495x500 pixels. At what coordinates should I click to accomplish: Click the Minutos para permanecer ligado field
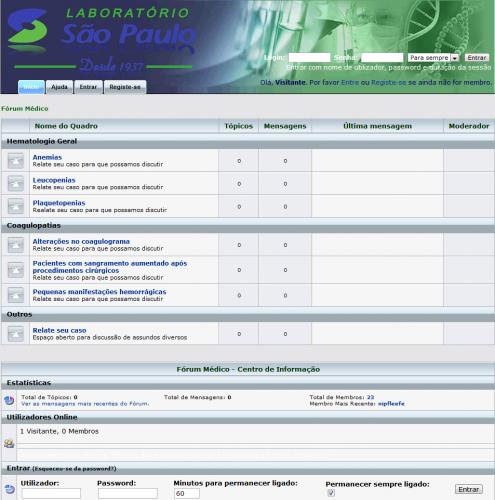[187, 493]
